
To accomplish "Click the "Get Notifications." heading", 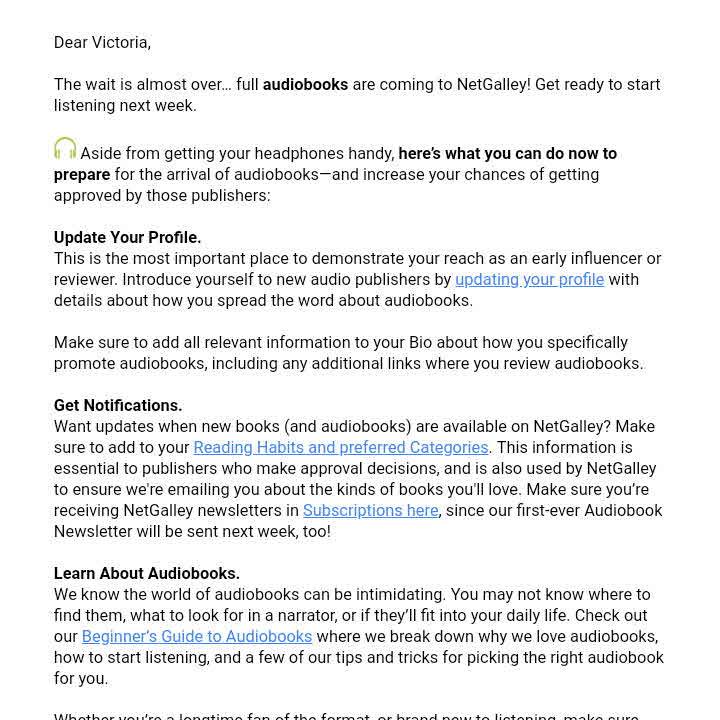I will 118,405.
